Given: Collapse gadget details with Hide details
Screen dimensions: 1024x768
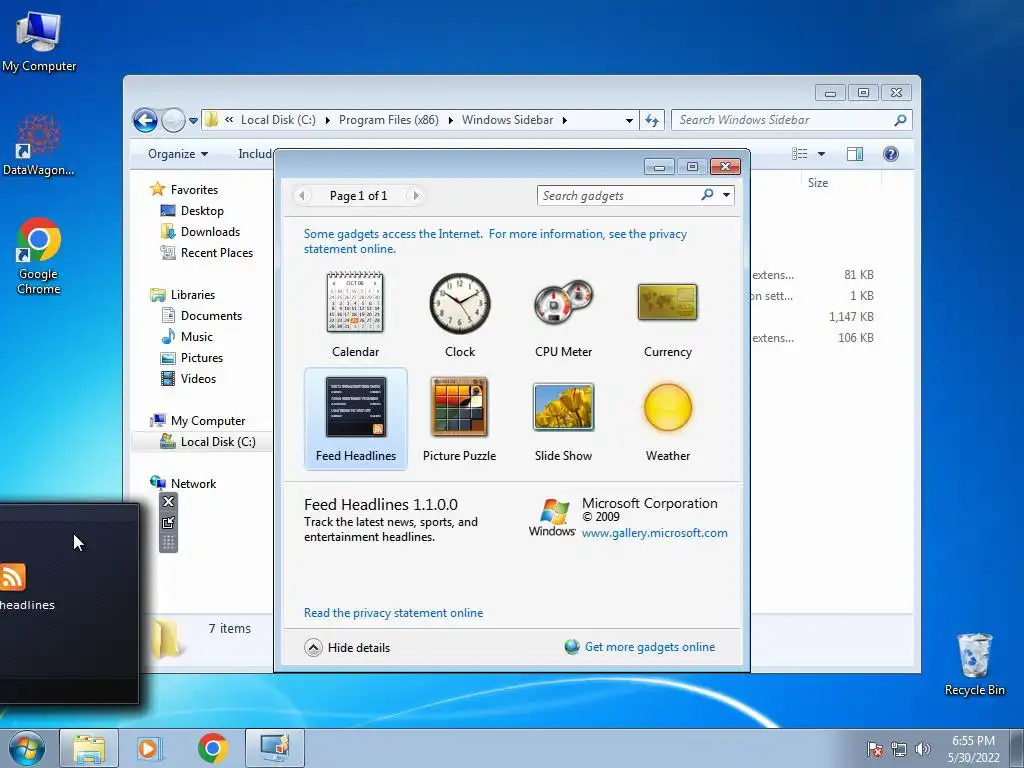Looking at the screenshot, I should click(347, 647).
